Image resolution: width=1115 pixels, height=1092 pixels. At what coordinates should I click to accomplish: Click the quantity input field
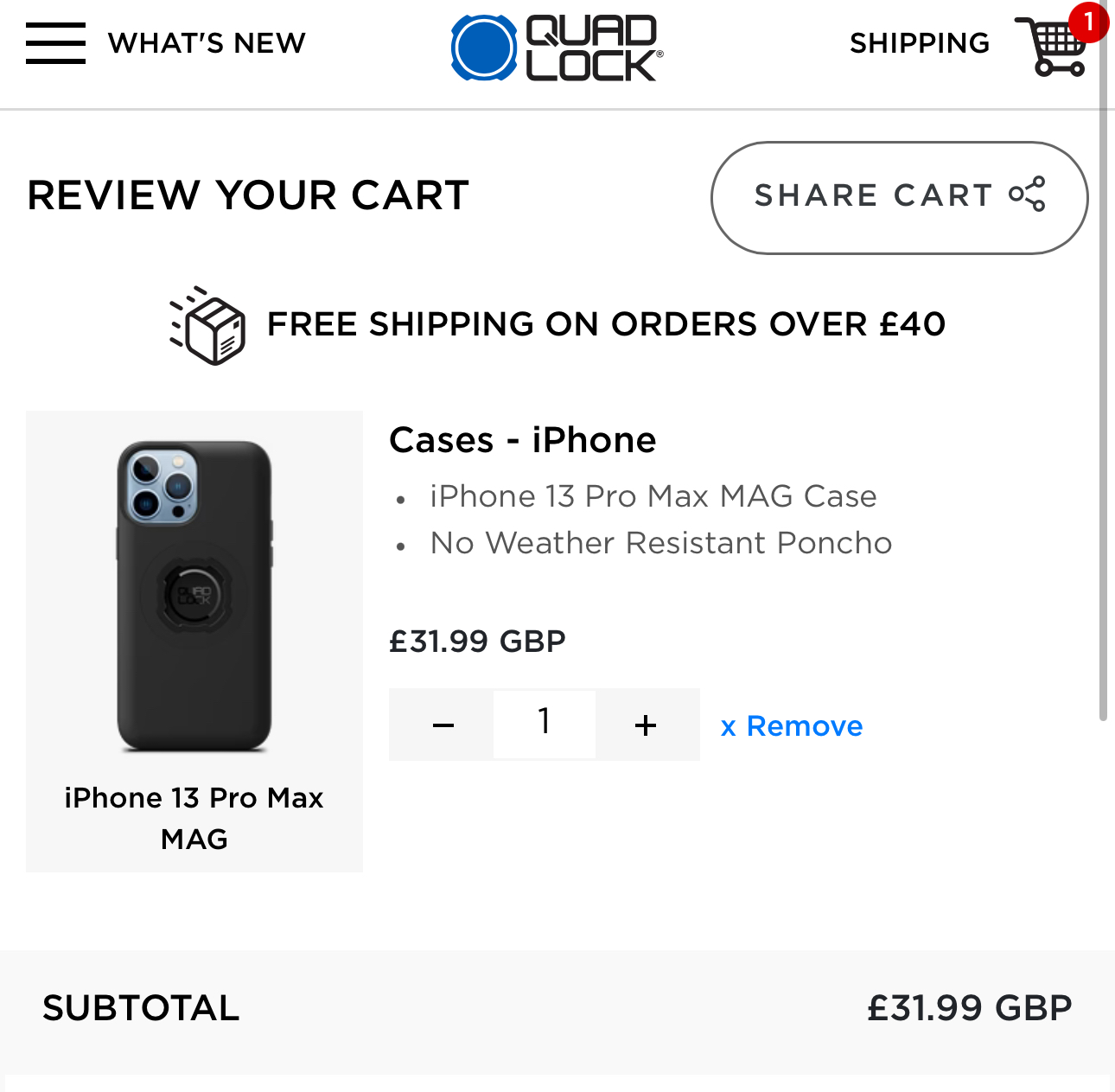544,723
